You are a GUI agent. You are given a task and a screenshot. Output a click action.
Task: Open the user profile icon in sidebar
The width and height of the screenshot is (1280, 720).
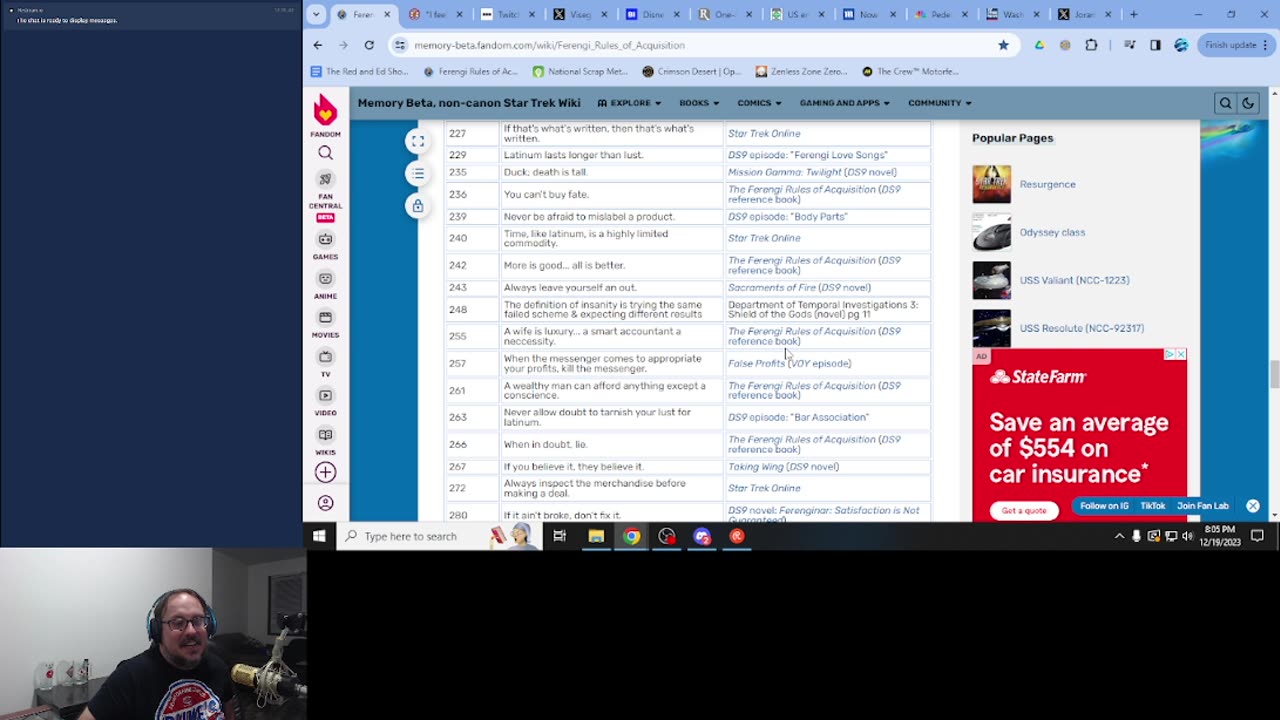point(325,503)
